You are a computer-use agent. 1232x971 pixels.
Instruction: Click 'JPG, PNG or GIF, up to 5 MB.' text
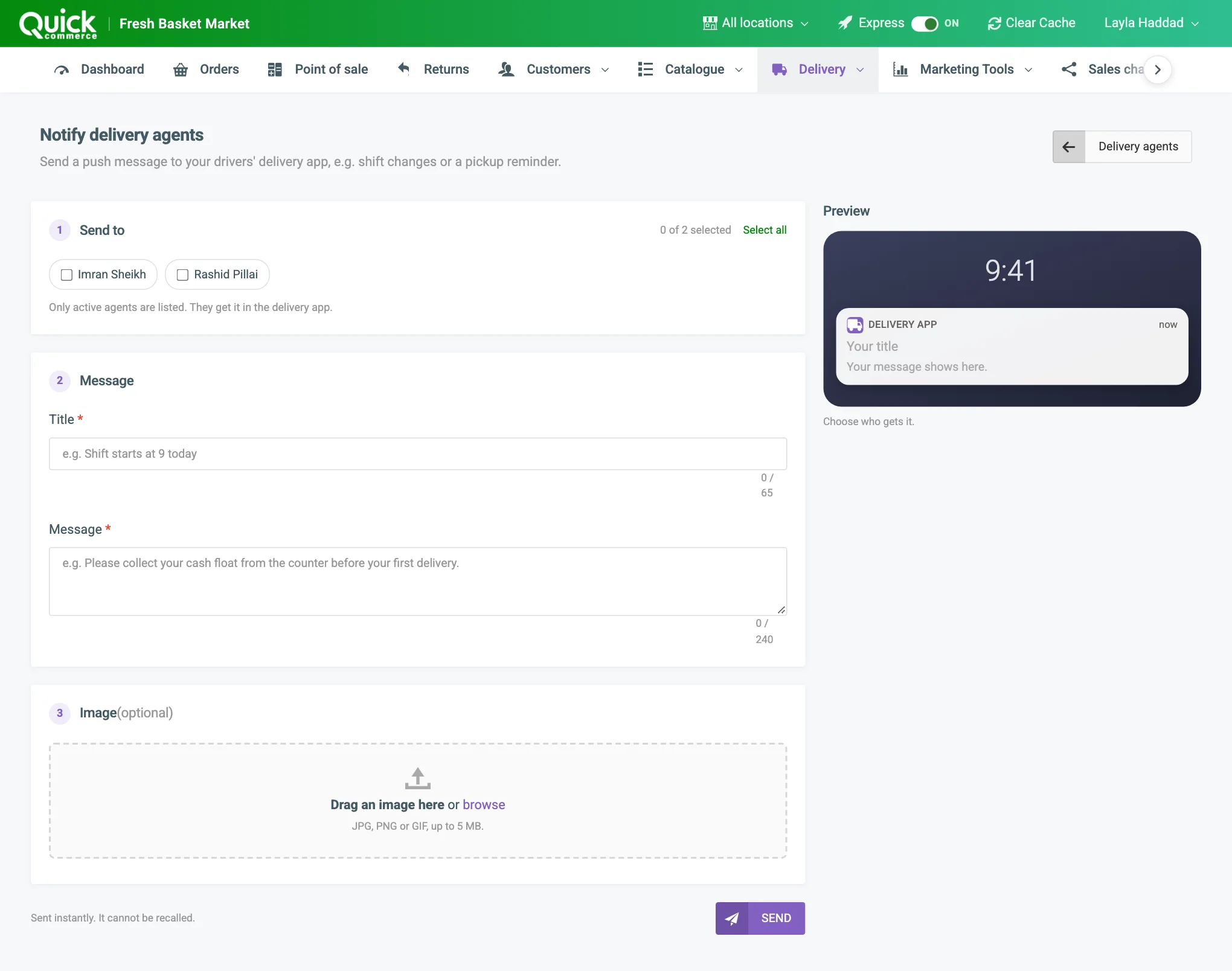tap(418, 827)
